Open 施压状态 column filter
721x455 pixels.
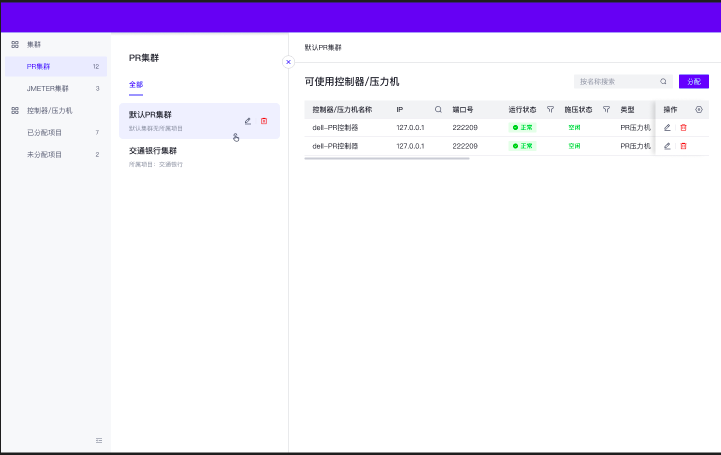pyautogui.click(x=606, y=109)
